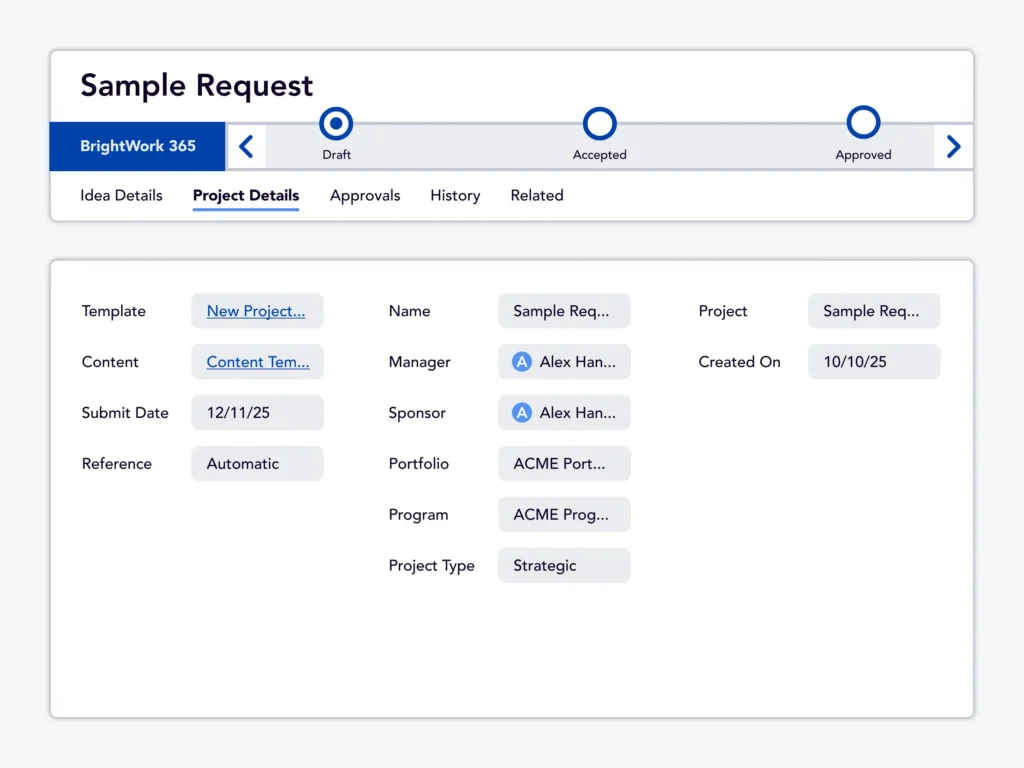This screenshot has width=1024, height=768.
Task: Open the Content Template link
Action: 257,362
